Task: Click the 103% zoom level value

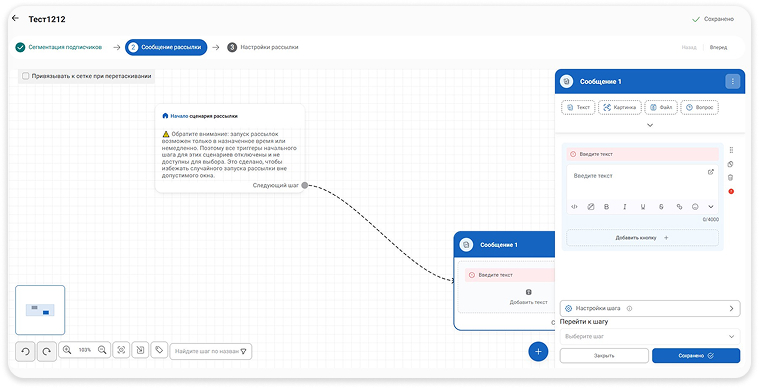Action: (x=85, y=350)
